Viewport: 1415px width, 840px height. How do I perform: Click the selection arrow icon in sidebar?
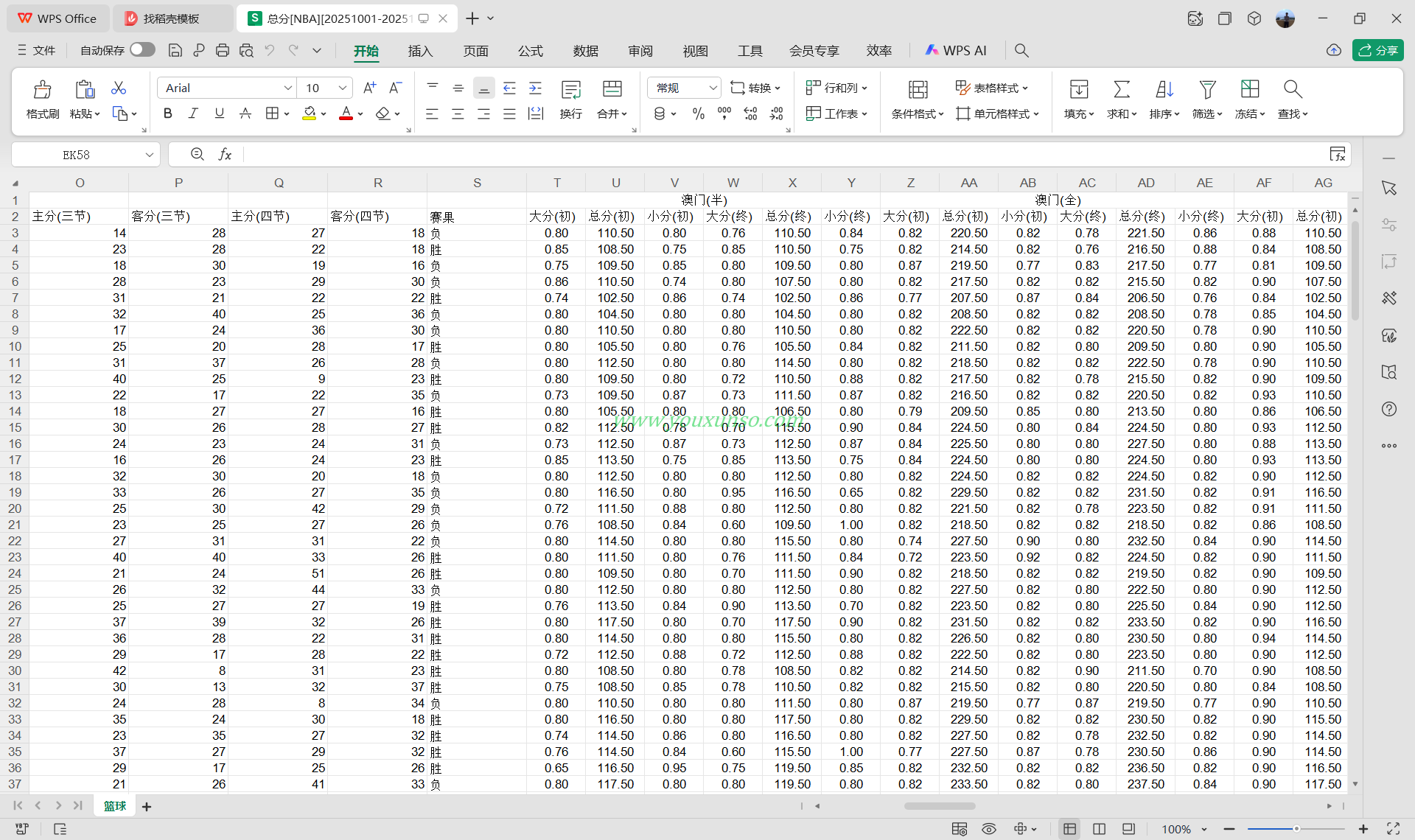tap(1389, 188)
